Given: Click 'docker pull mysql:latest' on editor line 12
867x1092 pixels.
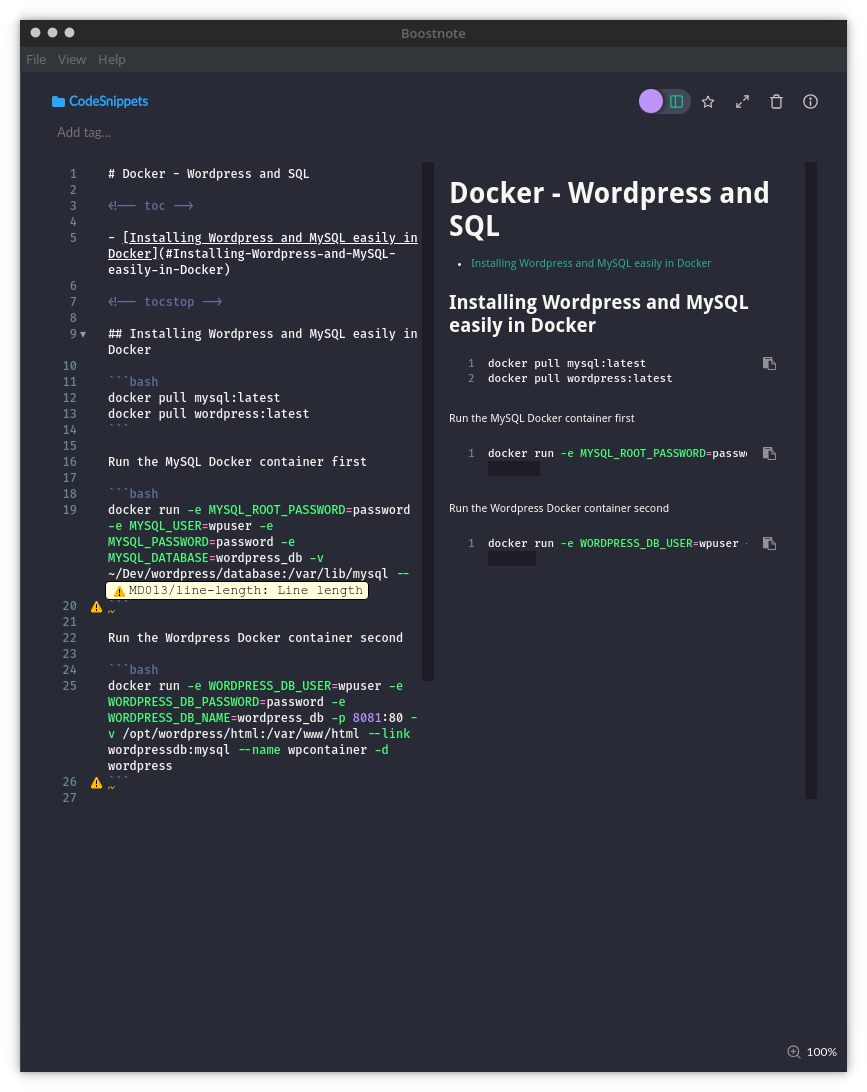Looking at the screenshot, I should pyautogui.click(x=194, y=398).
